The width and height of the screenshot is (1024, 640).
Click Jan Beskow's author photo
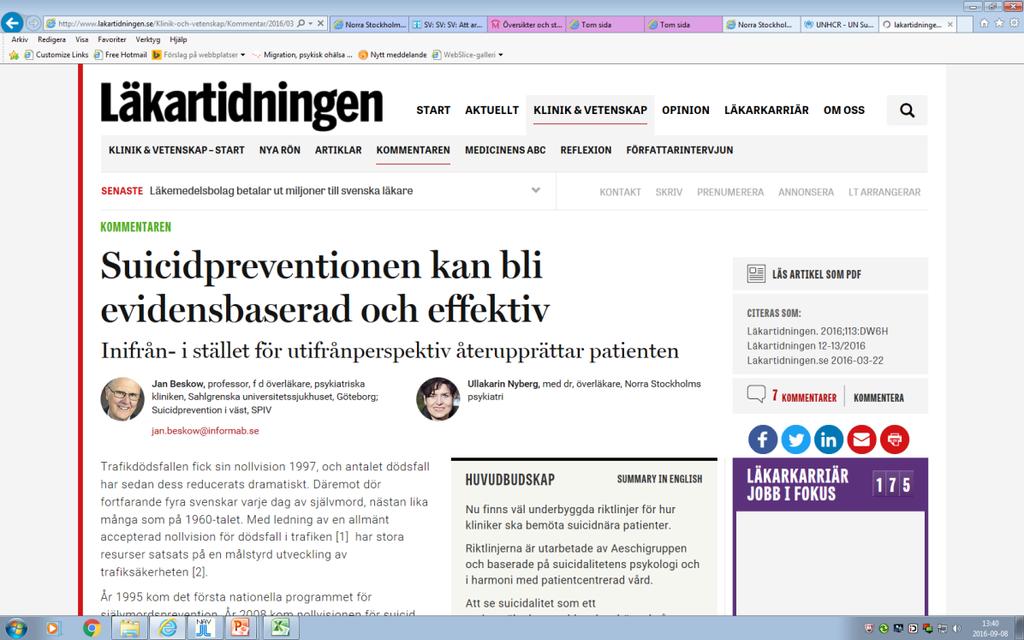tap(123, 399)
